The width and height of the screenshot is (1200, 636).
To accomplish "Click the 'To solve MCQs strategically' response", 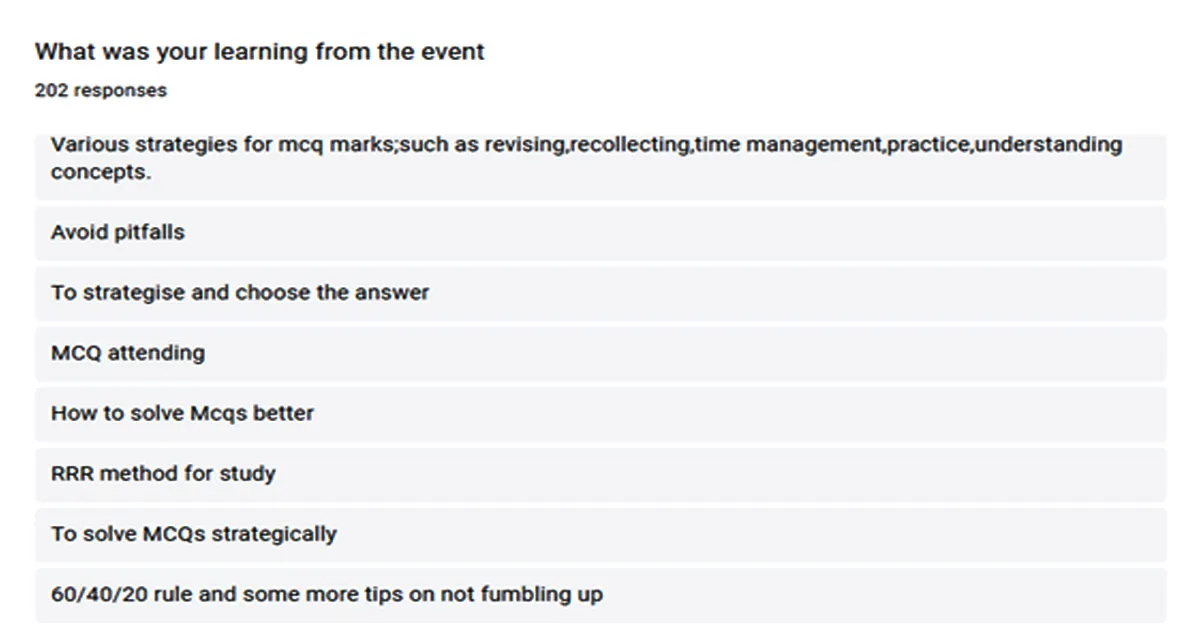I will point(600,534).
